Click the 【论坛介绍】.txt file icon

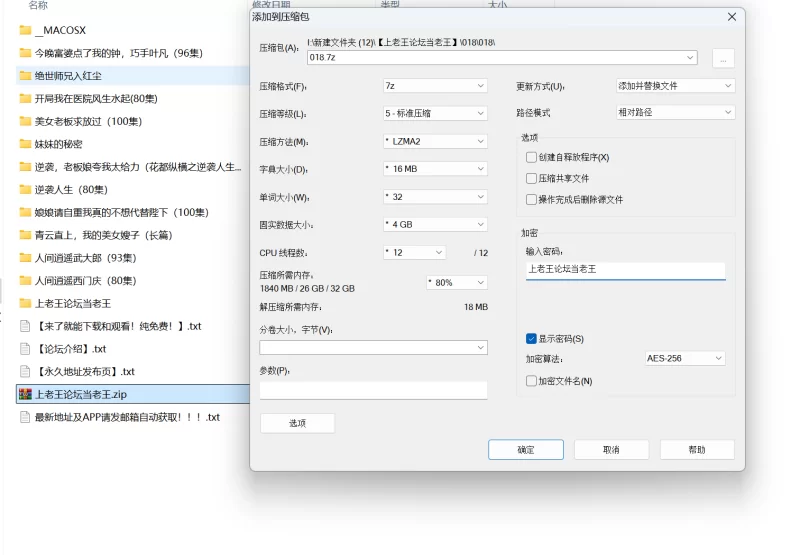25,349
